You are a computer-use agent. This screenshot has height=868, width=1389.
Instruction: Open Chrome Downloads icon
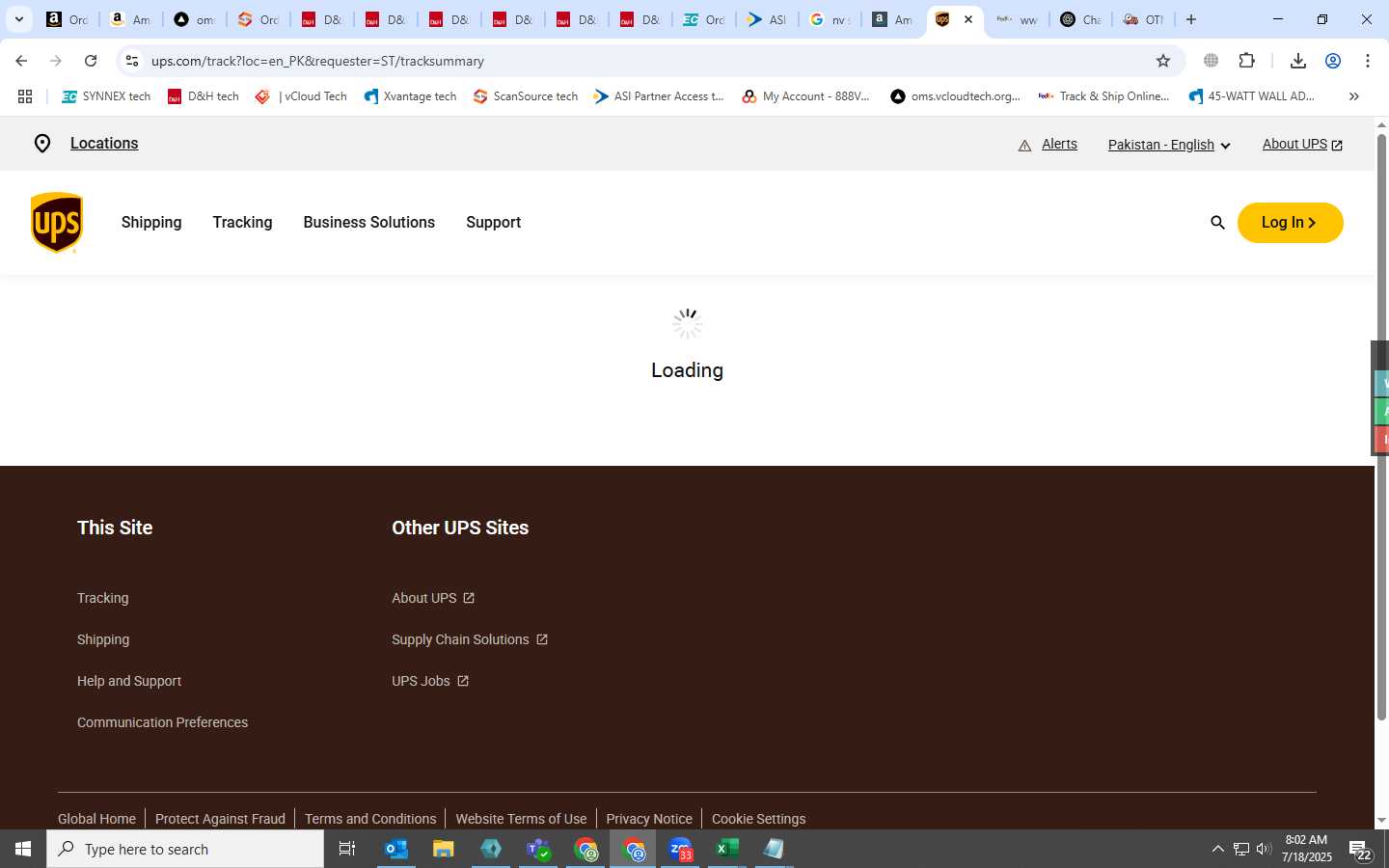[1298, 61]
